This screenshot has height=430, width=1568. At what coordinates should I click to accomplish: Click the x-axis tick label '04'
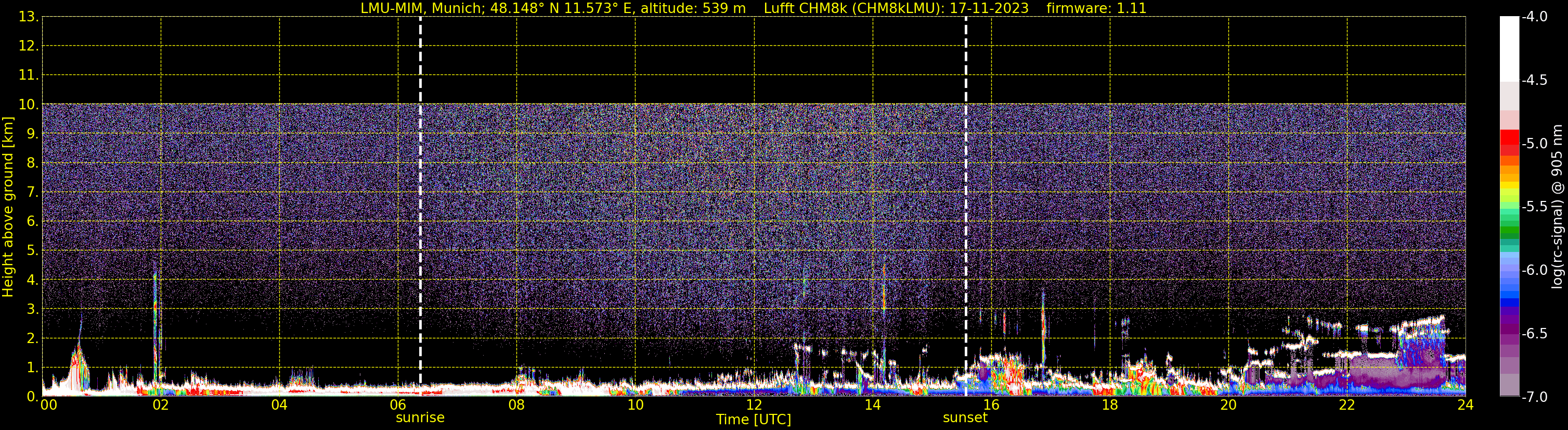279,405
